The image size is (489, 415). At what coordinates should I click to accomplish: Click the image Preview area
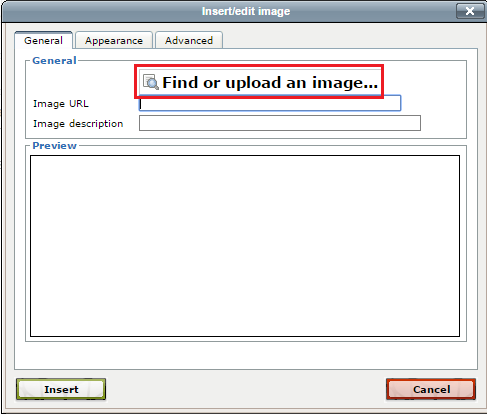pyautogui.click(x=245, y=246)
